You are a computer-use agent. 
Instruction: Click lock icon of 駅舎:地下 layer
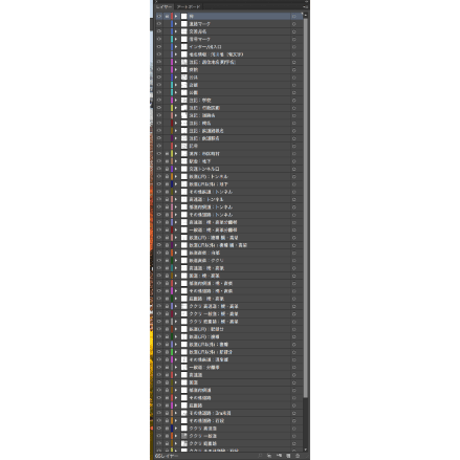[167, 161]
